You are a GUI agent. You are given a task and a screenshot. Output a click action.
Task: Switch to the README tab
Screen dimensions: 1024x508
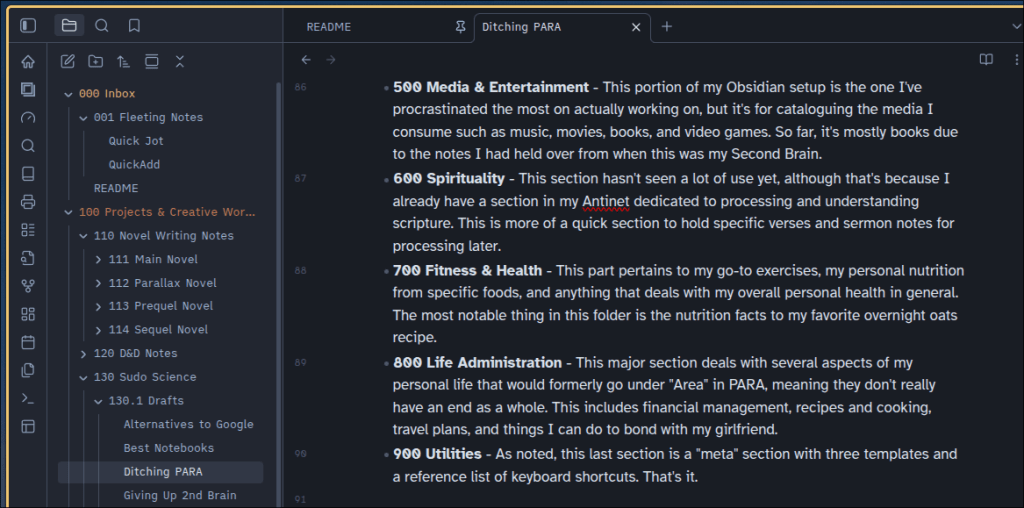[x=329, y=27]
